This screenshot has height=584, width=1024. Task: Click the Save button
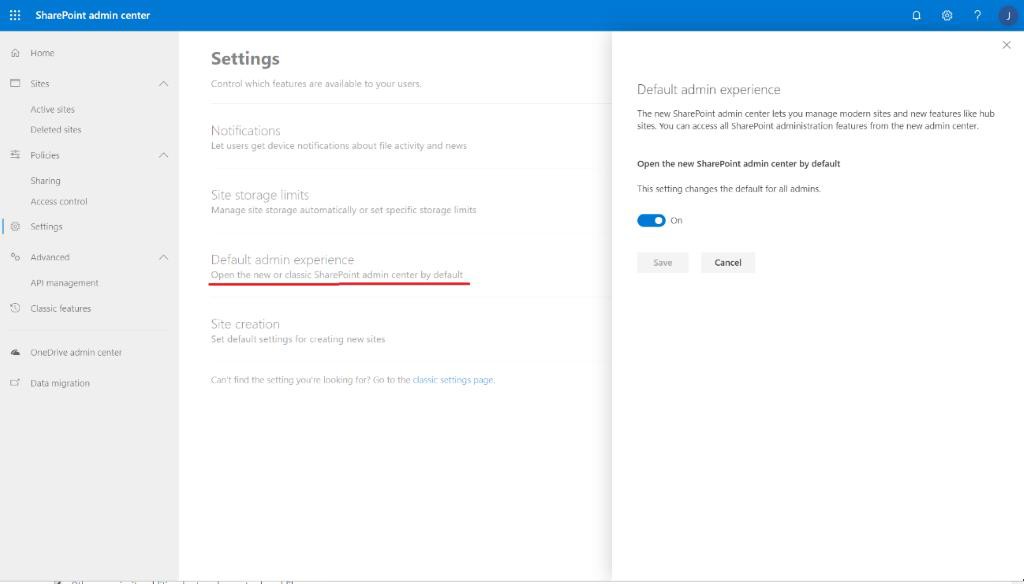663,263
